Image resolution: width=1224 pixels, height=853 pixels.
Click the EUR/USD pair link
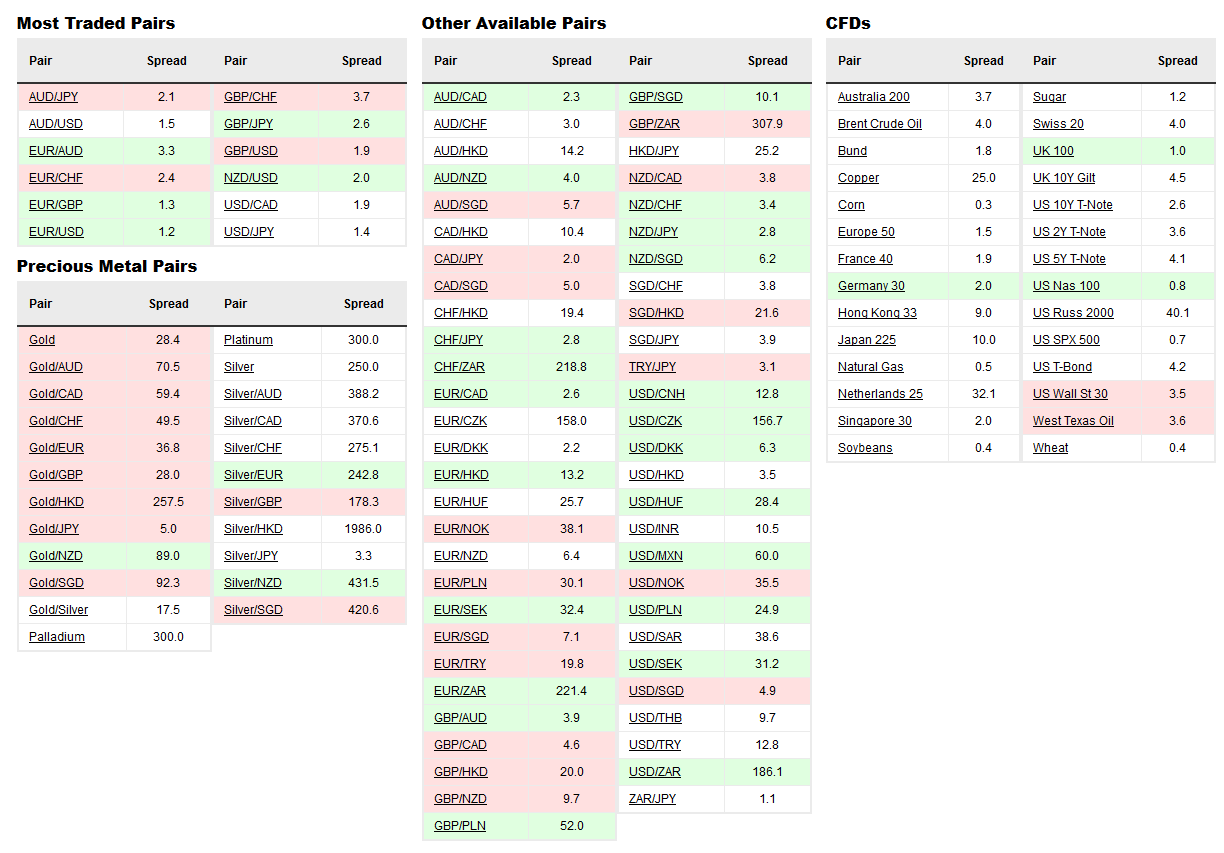point(54,232)
